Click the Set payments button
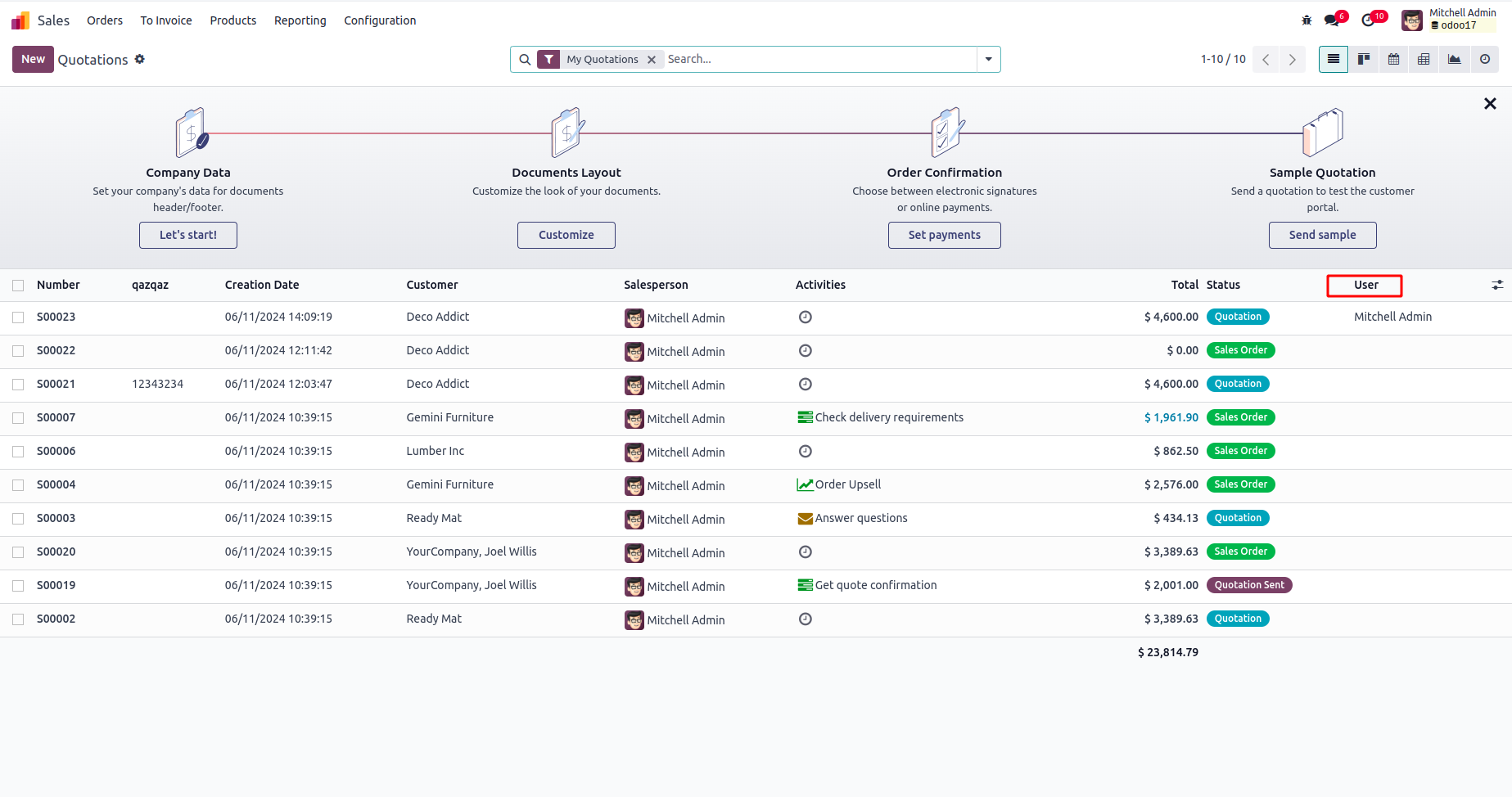This screenshot has width=1512, height=797. pyautogui.click(x=944, y=235)
